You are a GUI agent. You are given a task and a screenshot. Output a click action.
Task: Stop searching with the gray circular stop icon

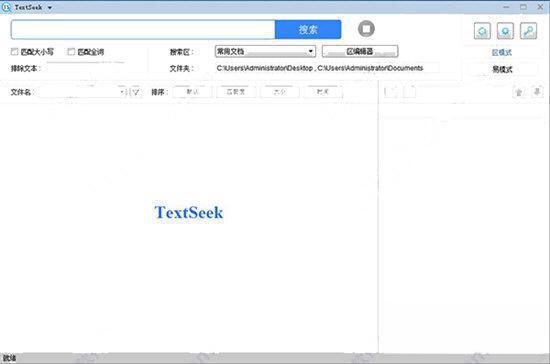366,29
